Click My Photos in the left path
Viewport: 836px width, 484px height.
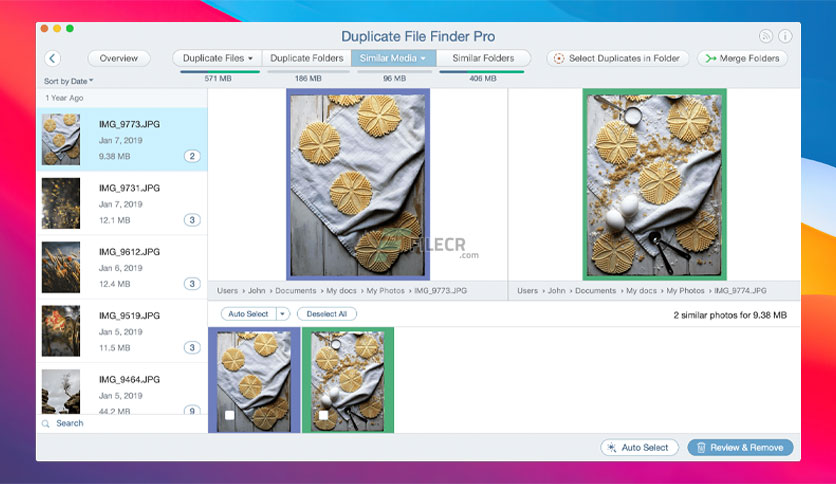point(385,291)
